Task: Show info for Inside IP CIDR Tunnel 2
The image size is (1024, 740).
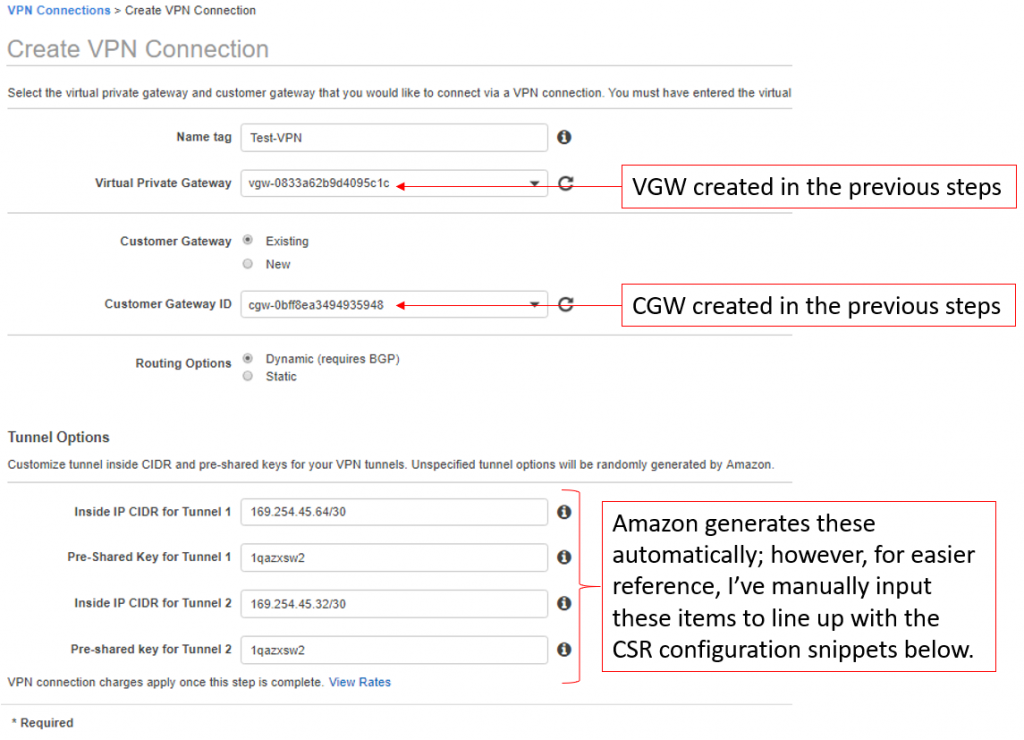Action: click(564, 603)
